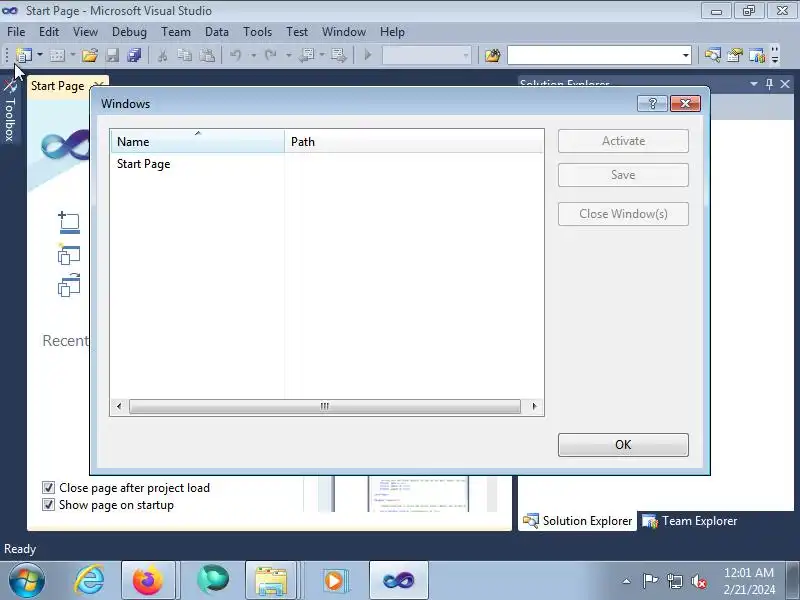Select the Start Page document tab
The width and height of the screenshot is (800, 600).
pos(58,86)
